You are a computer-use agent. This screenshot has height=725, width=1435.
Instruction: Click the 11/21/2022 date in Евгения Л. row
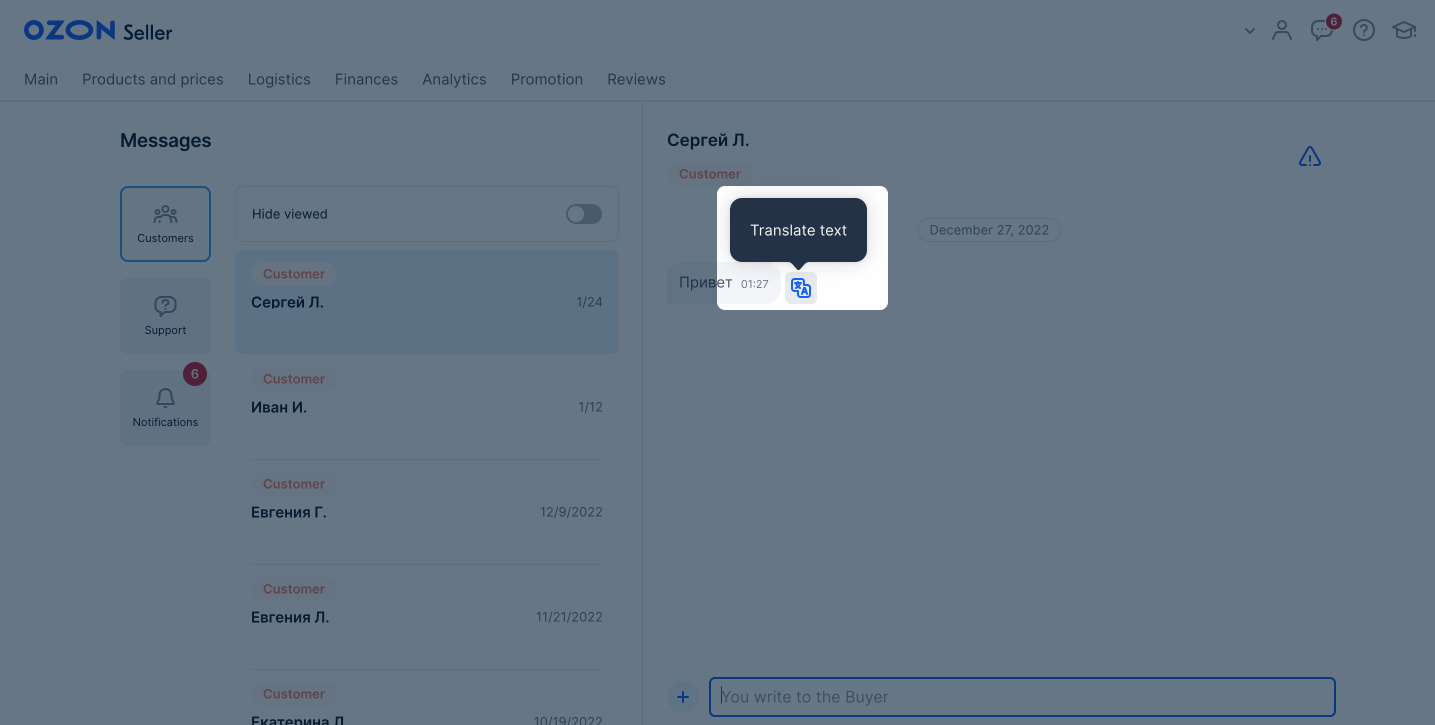point(569,617)
